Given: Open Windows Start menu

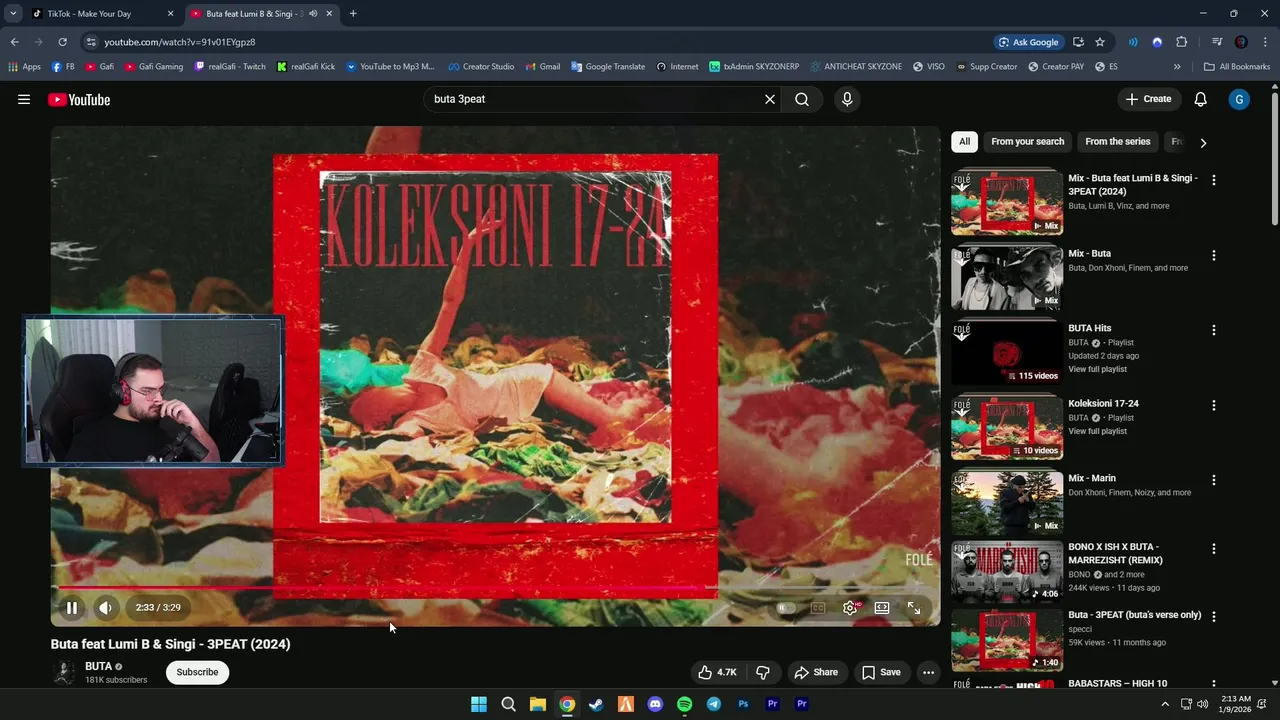Looking at the screenshot, I should pos(479,704).
